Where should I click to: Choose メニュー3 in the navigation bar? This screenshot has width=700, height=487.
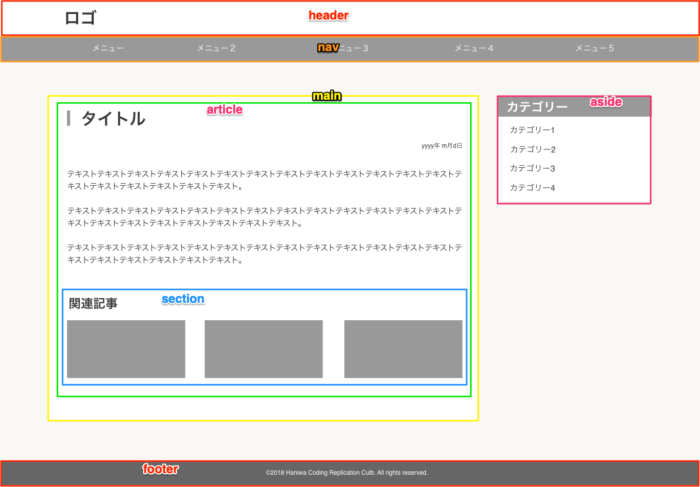coord(352,48)
